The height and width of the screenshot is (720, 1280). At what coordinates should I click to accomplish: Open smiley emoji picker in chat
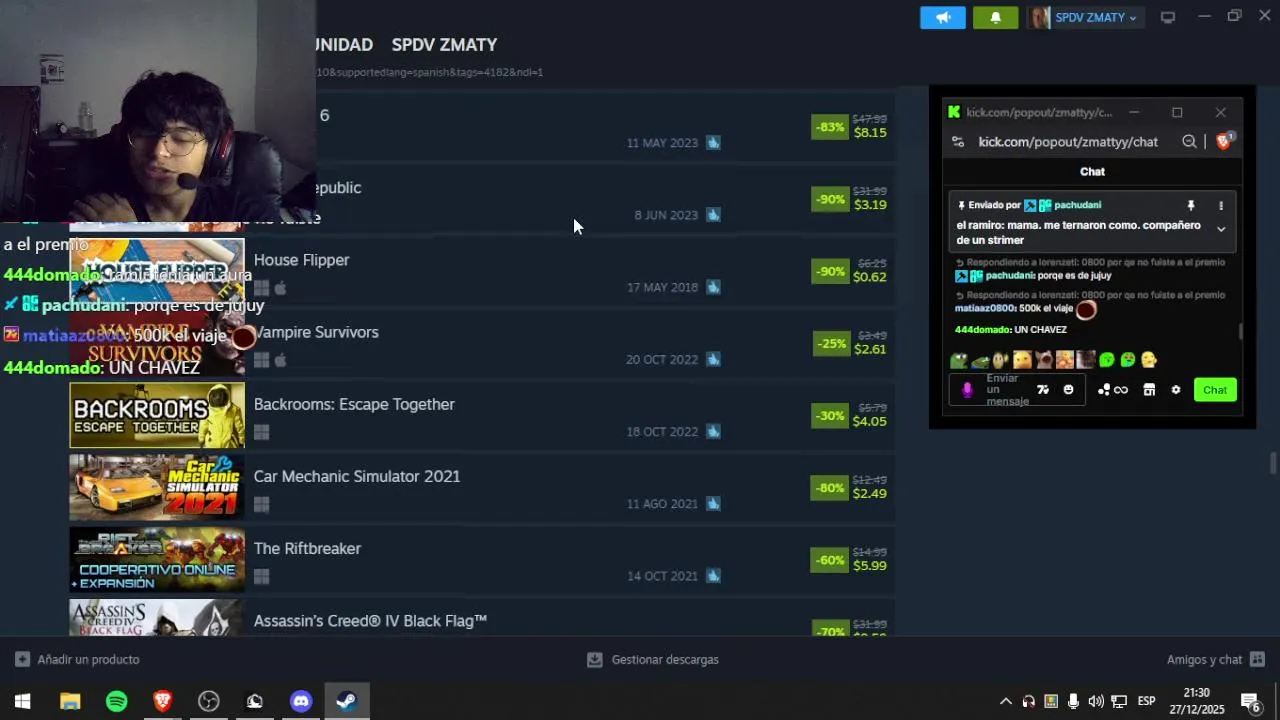(x=1068, y=390)
